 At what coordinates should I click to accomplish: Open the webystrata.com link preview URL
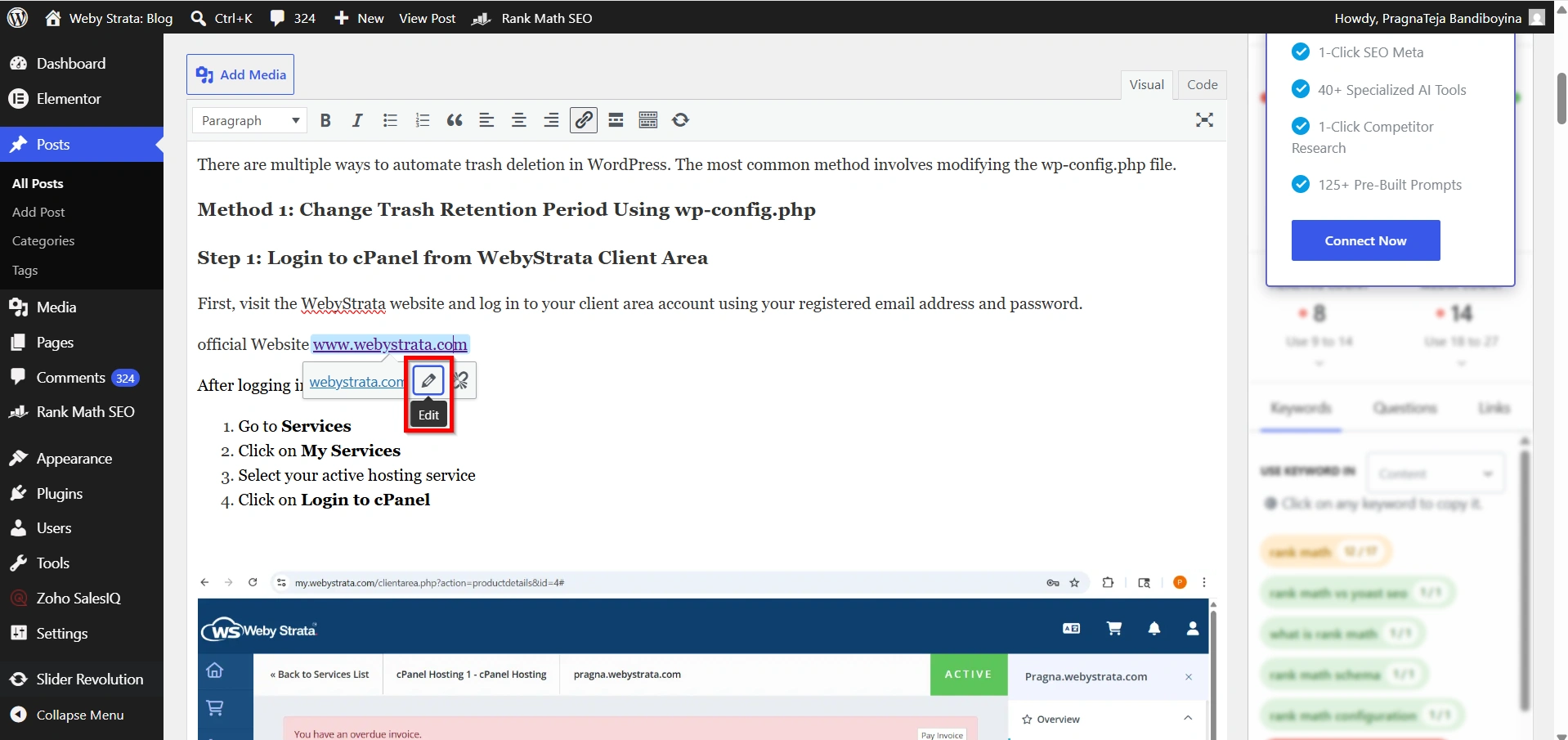click(x=356, y=382)
